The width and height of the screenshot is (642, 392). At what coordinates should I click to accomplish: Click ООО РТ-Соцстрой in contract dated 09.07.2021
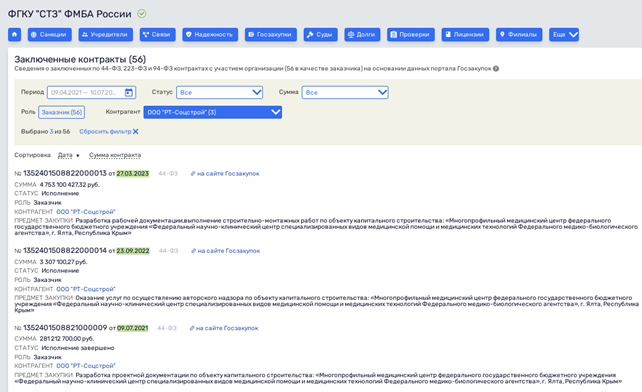coord(86,366)
